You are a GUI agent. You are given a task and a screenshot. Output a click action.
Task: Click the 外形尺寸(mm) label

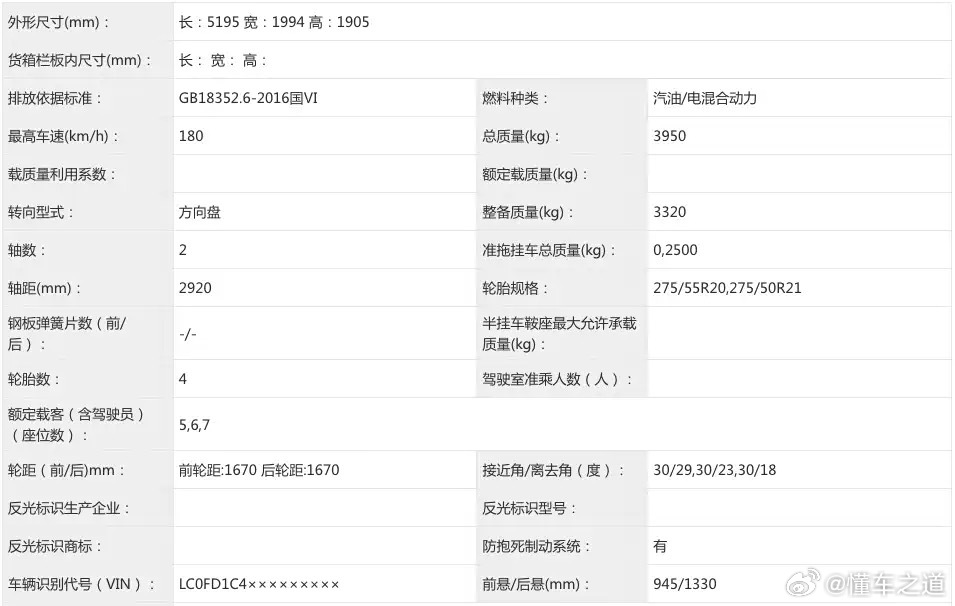point(58,23)
